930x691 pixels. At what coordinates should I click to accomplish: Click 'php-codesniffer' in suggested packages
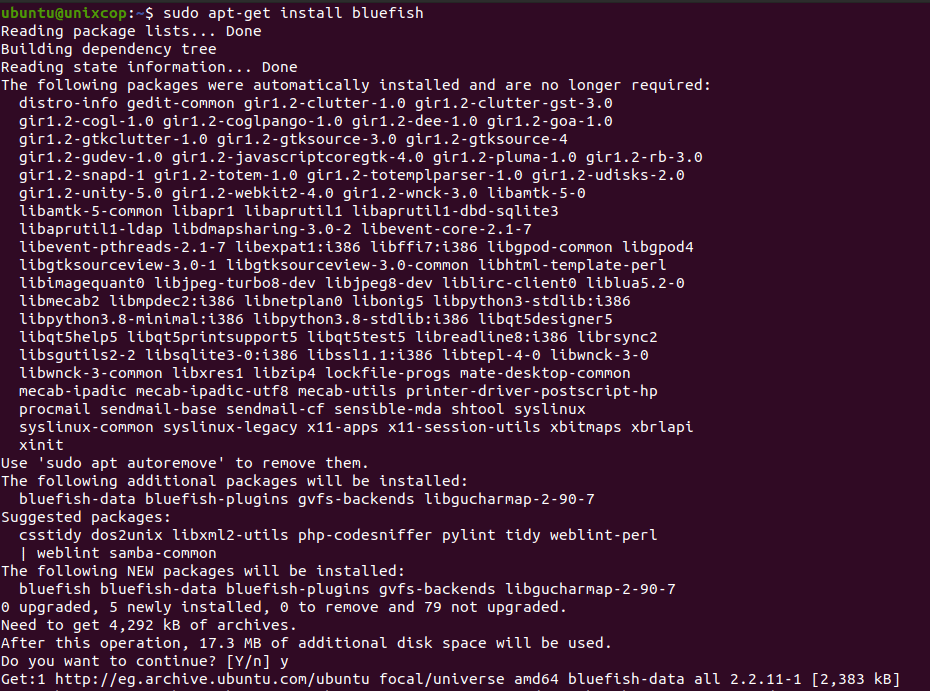coord(365,536)
